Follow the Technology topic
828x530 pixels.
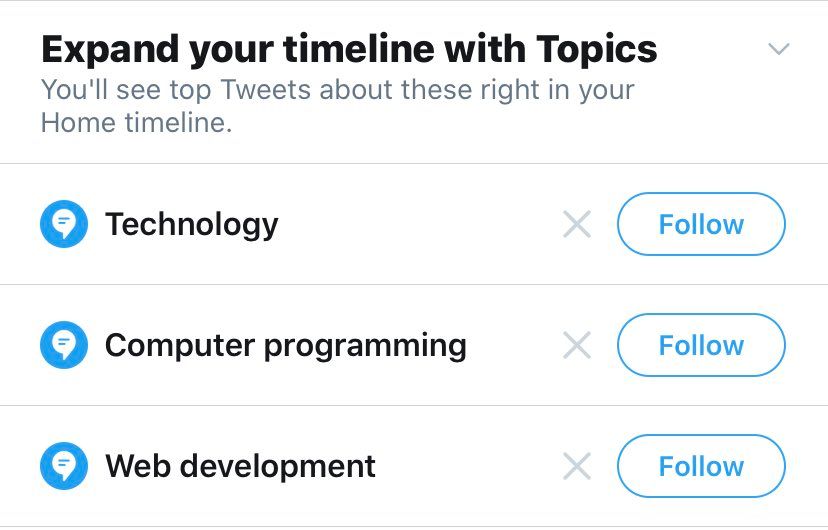[701, 224]
